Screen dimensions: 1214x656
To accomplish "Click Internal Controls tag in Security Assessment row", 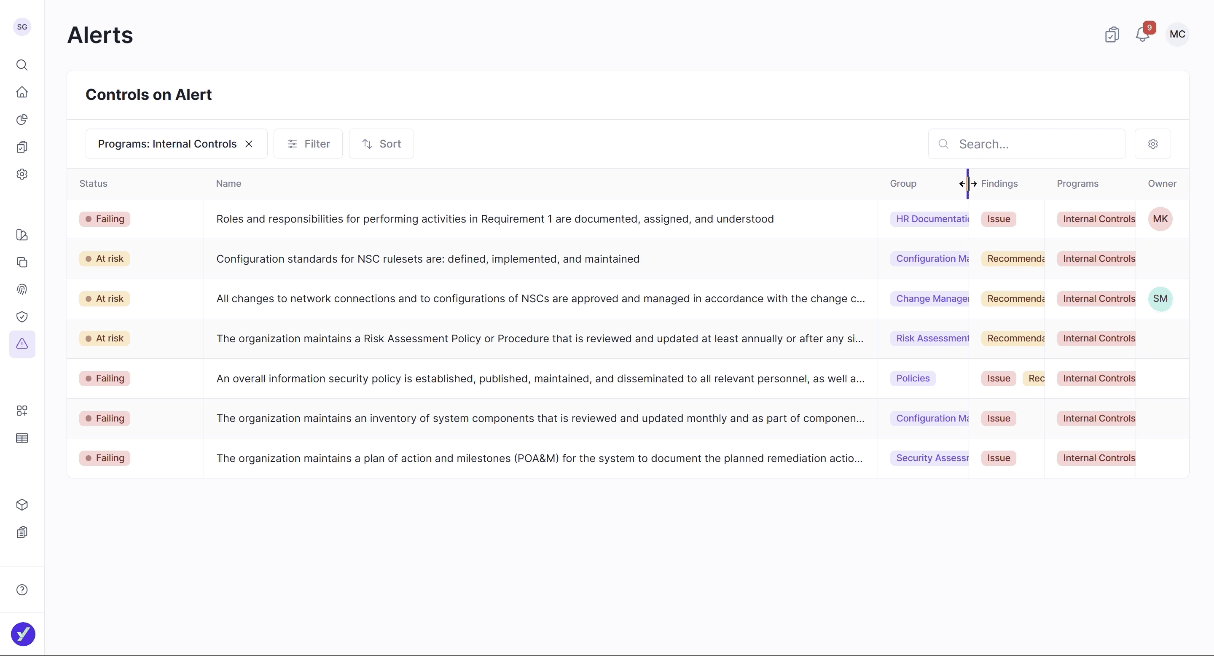I will click(x=1097, y=458).
